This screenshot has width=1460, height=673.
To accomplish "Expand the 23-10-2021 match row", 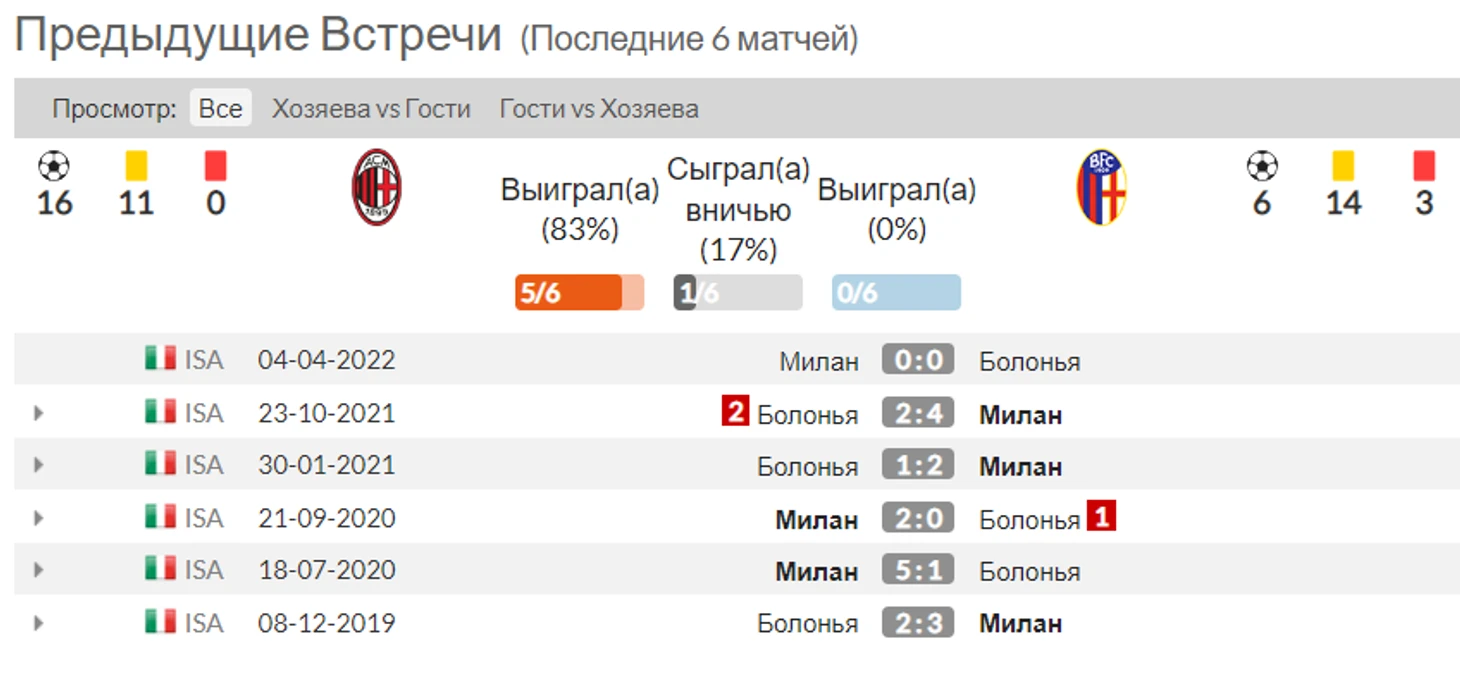I will [x=38, y=412].
